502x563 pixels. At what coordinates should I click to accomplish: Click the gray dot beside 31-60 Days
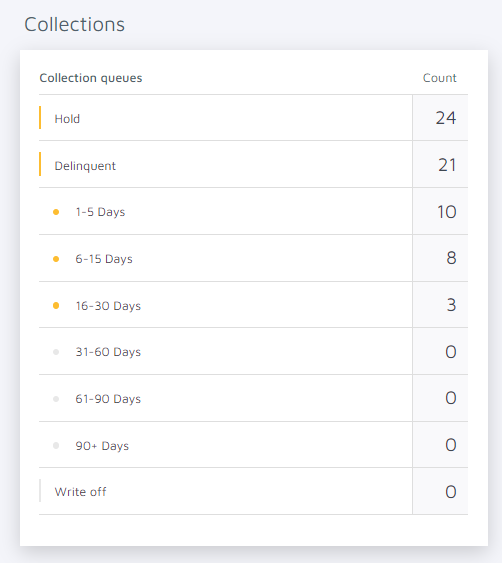pos(56,352)
